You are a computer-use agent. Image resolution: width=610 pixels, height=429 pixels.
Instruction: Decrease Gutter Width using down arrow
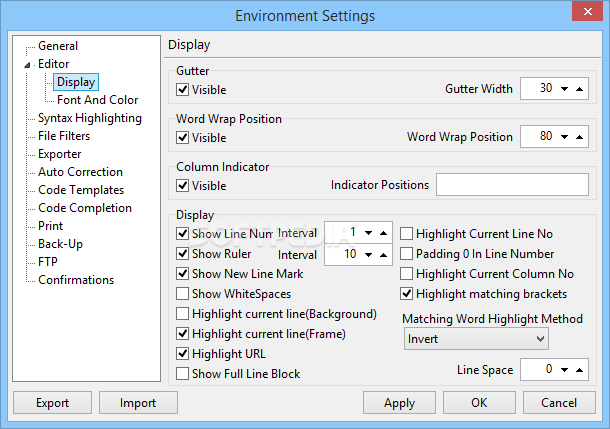[564, 89]
